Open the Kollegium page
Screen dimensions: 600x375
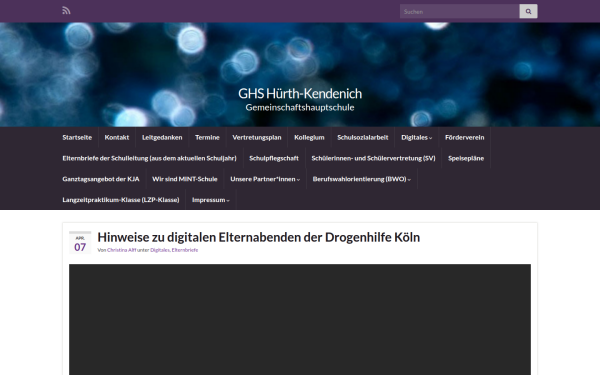click(309, 137)
